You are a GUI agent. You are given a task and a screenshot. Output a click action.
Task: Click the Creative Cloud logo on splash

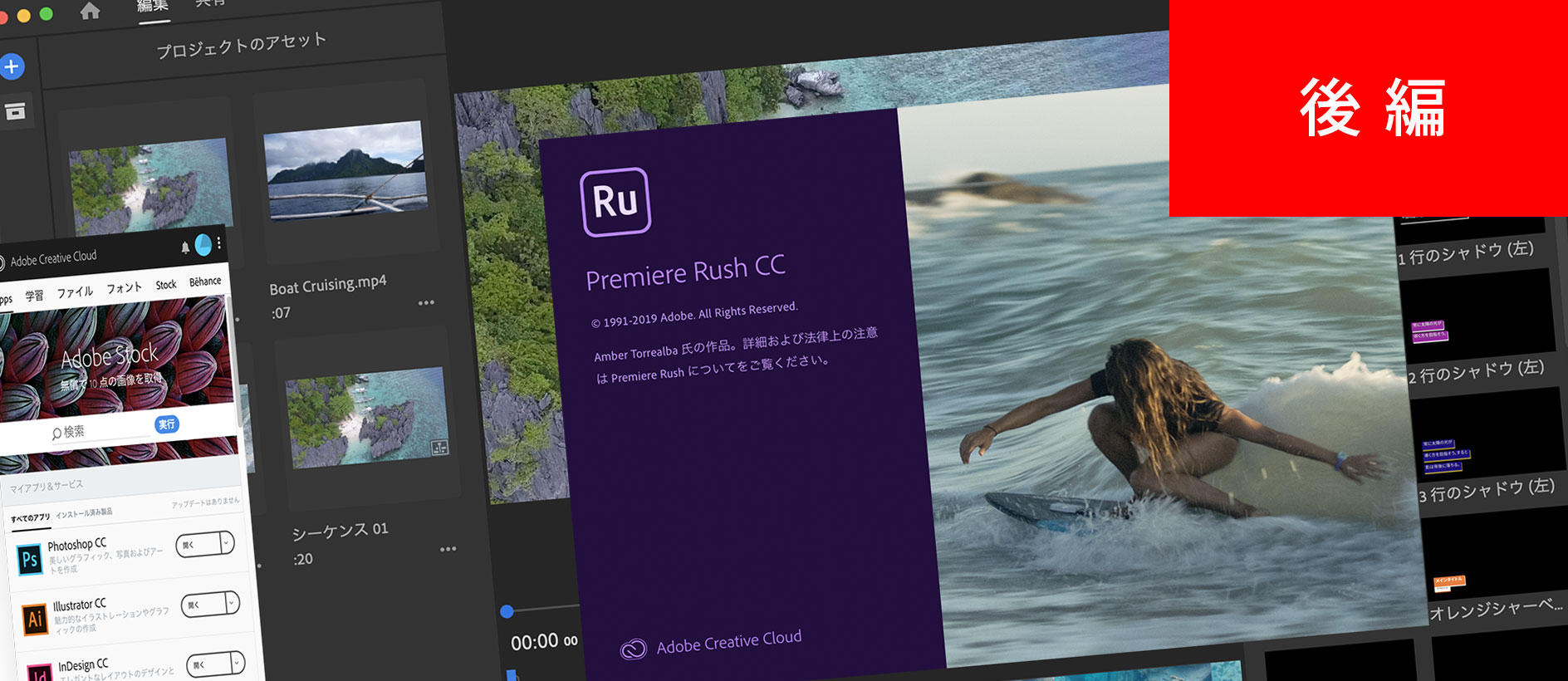[x=633, y=649]
